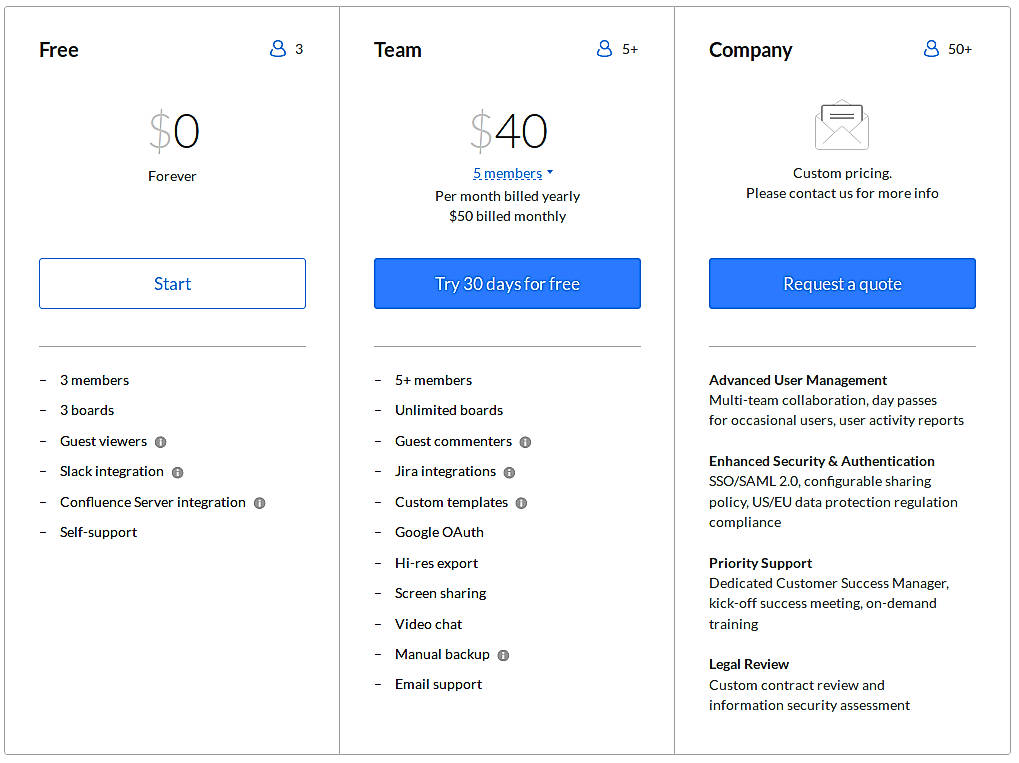Click user icon in Company plan header
This screenshot has height=763, width=1019.
[931, 49]
